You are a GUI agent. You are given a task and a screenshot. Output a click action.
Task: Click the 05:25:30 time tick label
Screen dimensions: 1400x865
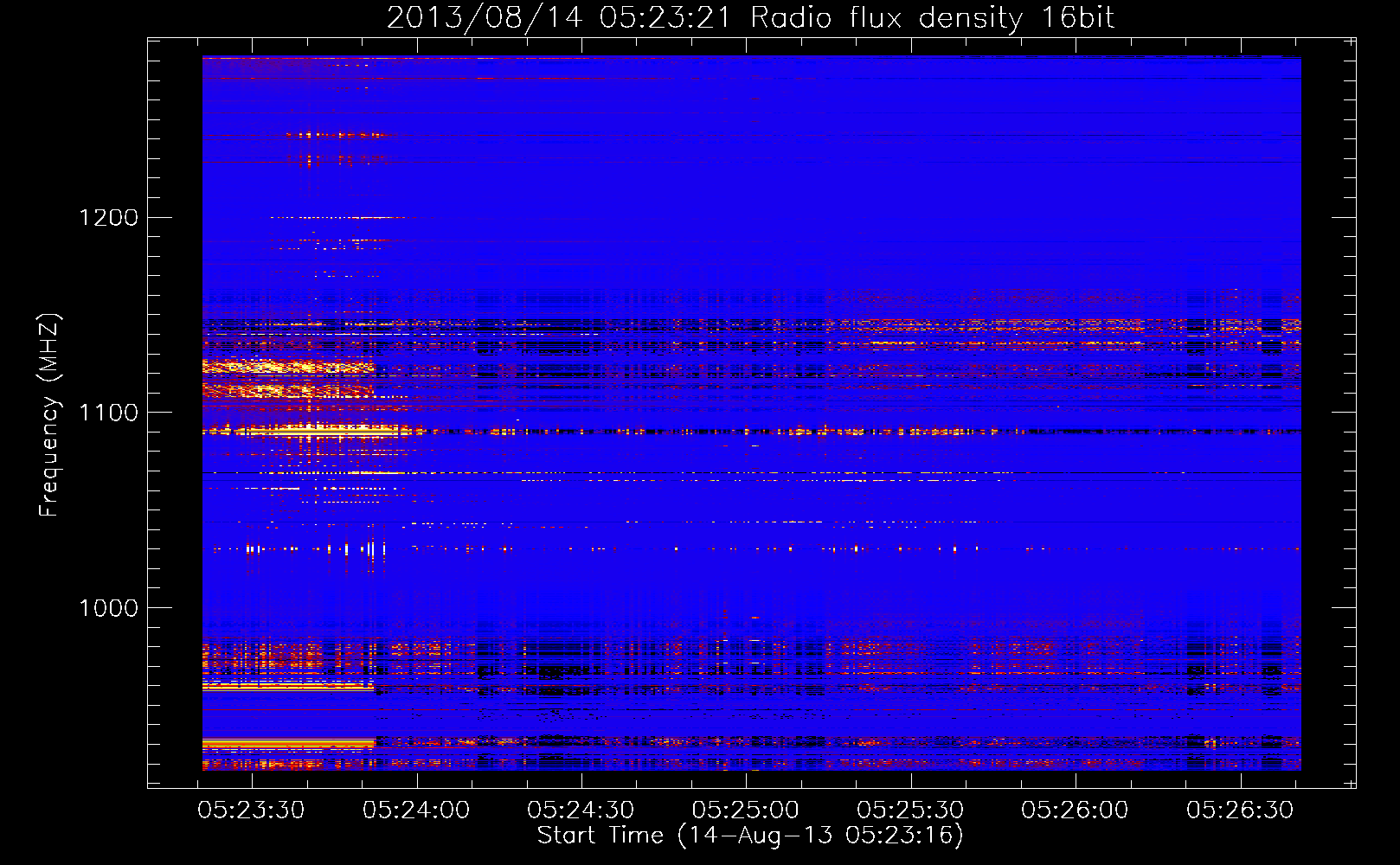click(x=910, y=811)
